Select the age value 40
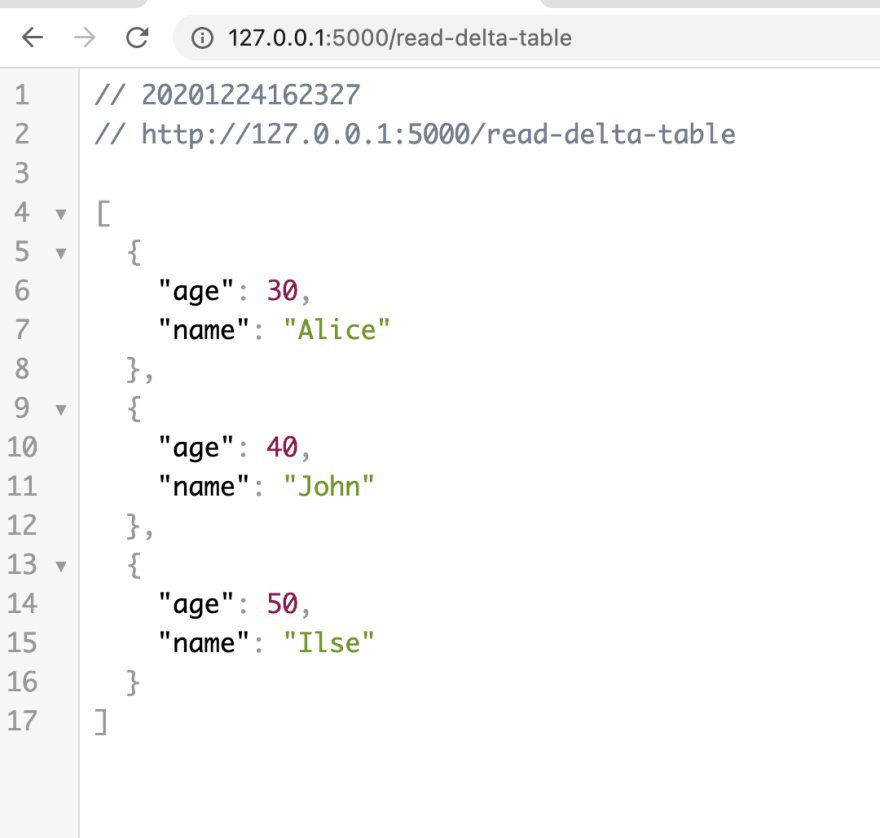880x838 pixels. click(x=282, y=447)
